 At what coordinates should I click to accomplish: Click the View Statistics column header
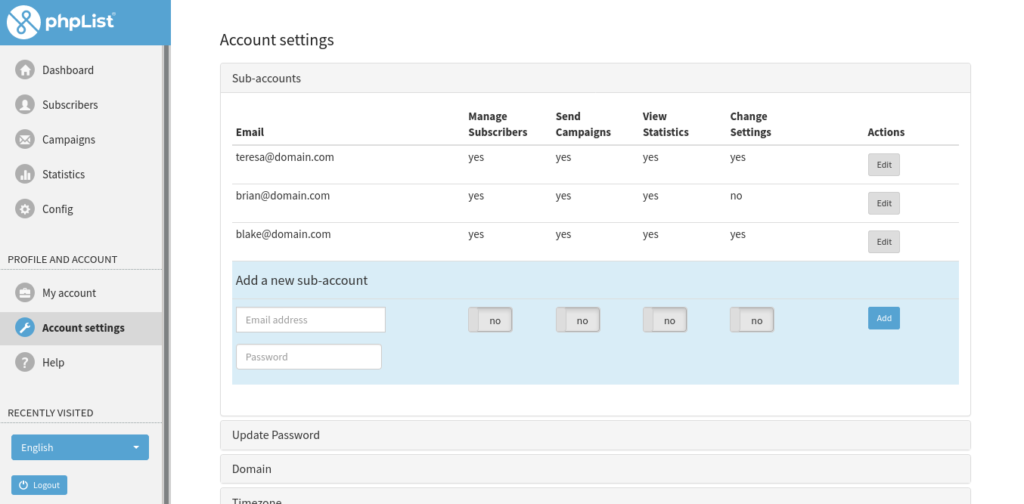[665, 124]
